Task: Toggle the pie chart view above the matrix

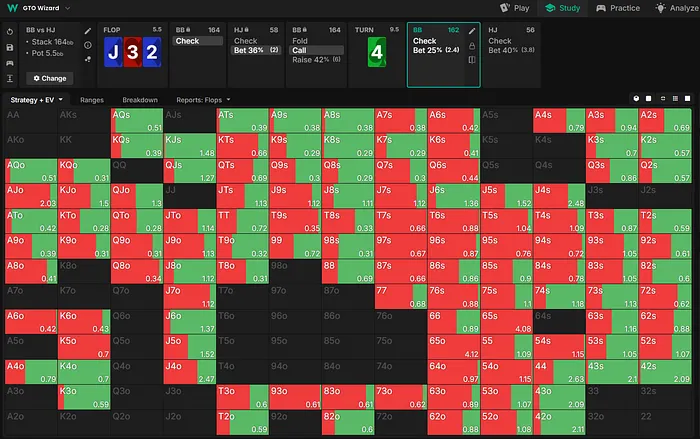Action: [637, 100]
